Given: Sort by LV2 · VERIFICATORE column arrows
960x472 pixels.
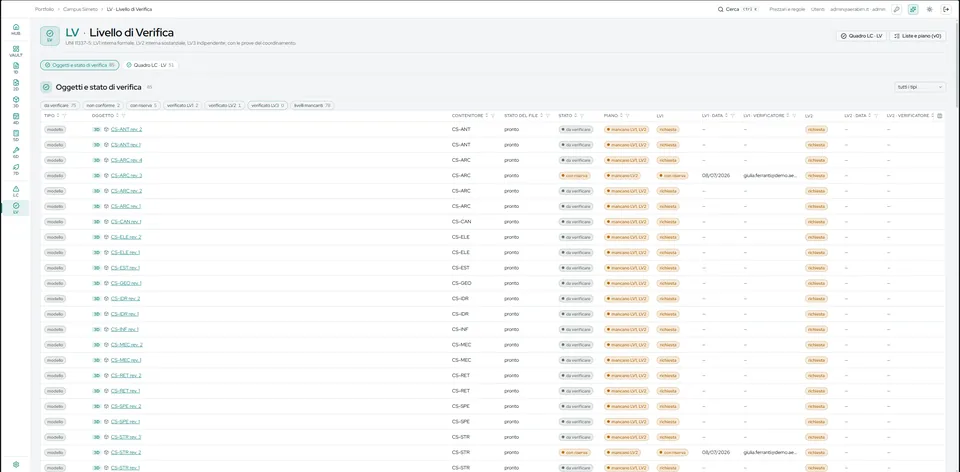Looking at the screenshot, I should (x=932, y=115).
